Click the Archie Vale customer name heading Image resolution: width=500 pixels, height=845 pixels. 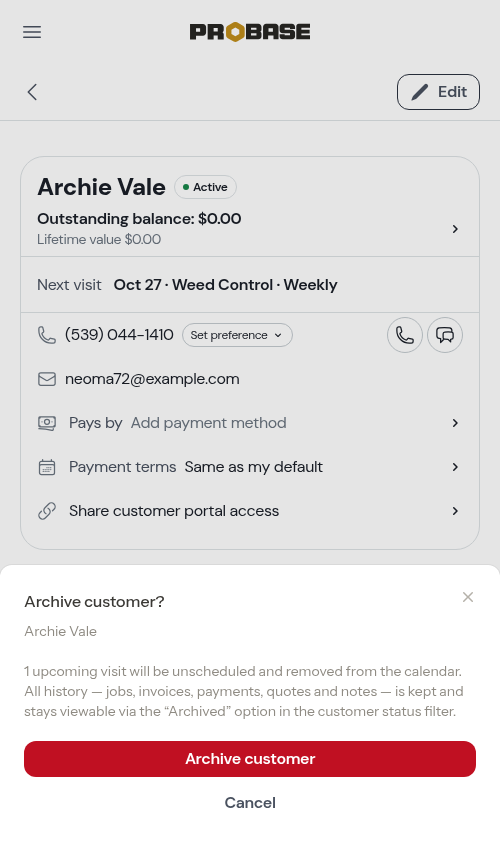point(101,187)
